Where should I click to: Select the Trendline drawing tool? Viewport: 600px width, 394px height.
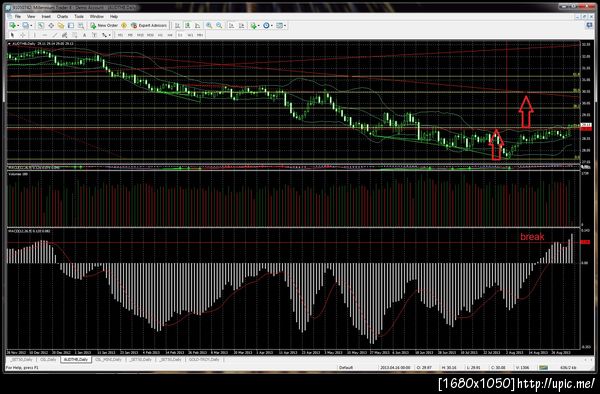[x=55, y=35]
